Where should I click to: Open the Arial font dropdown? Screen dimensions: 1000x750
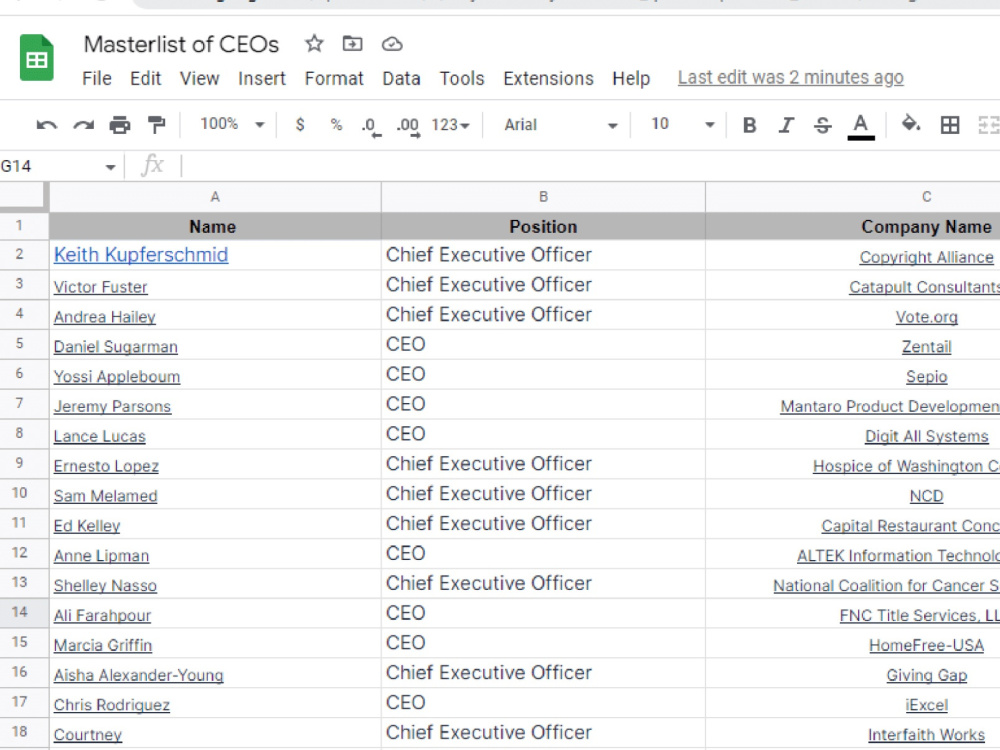pyautogui.click(x=561, y=125)
